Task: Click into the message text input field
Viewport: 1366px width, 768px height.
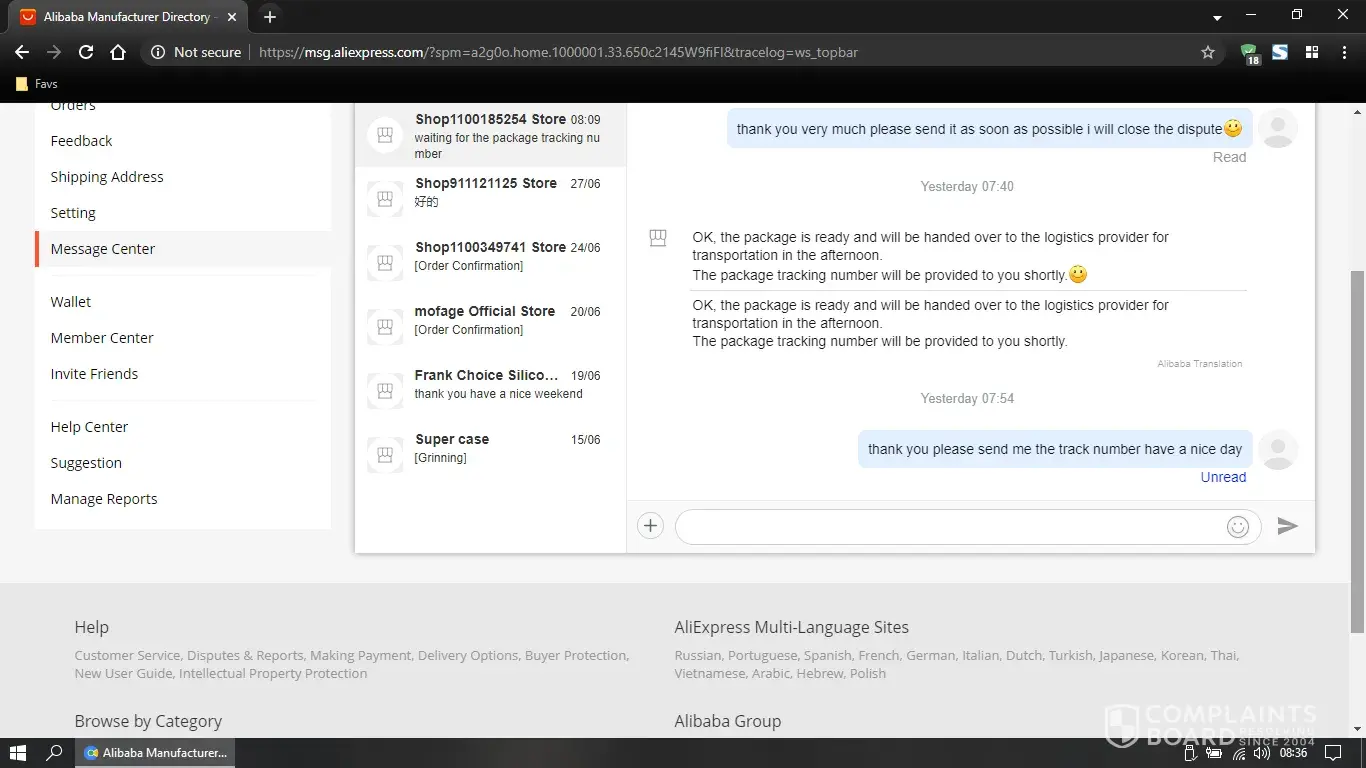Action: (950, 527)
